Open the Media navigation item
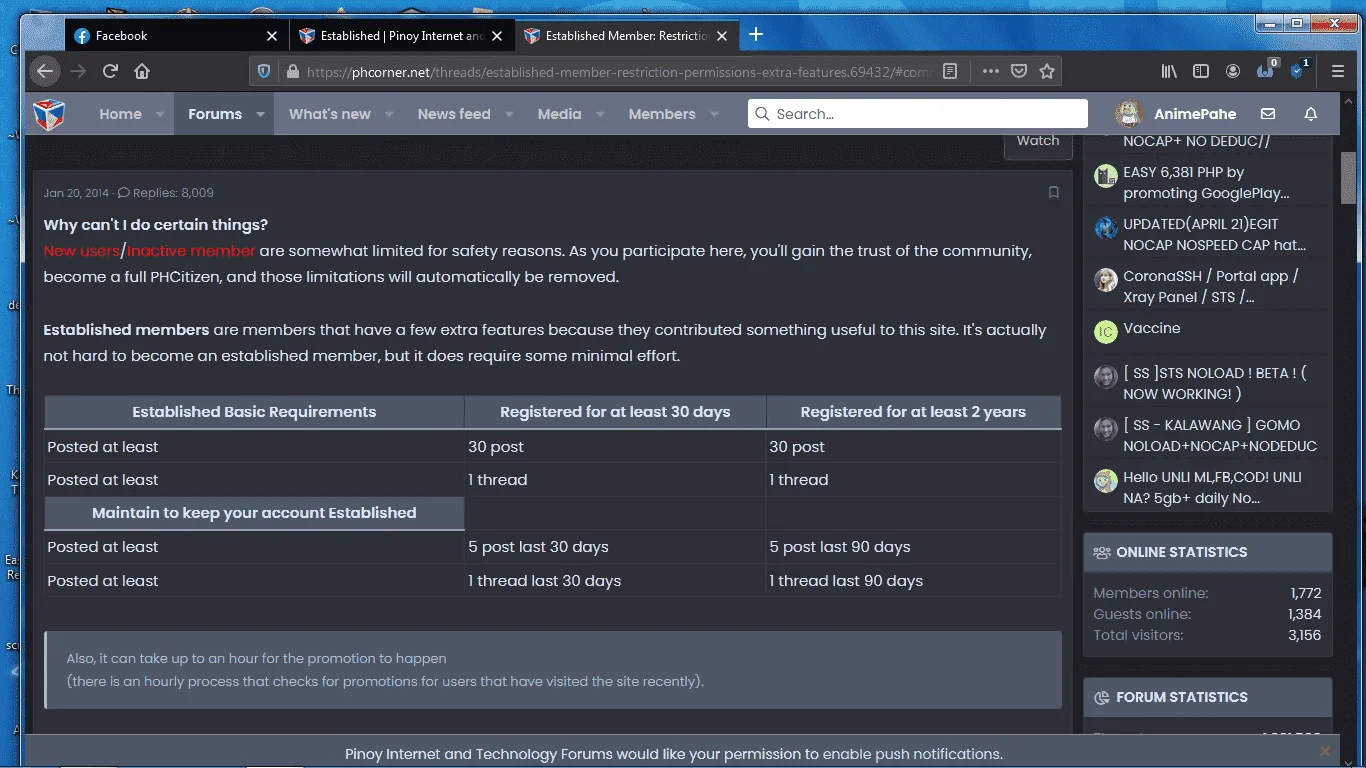Screen dimensions: 1366x768 (559, 114)
